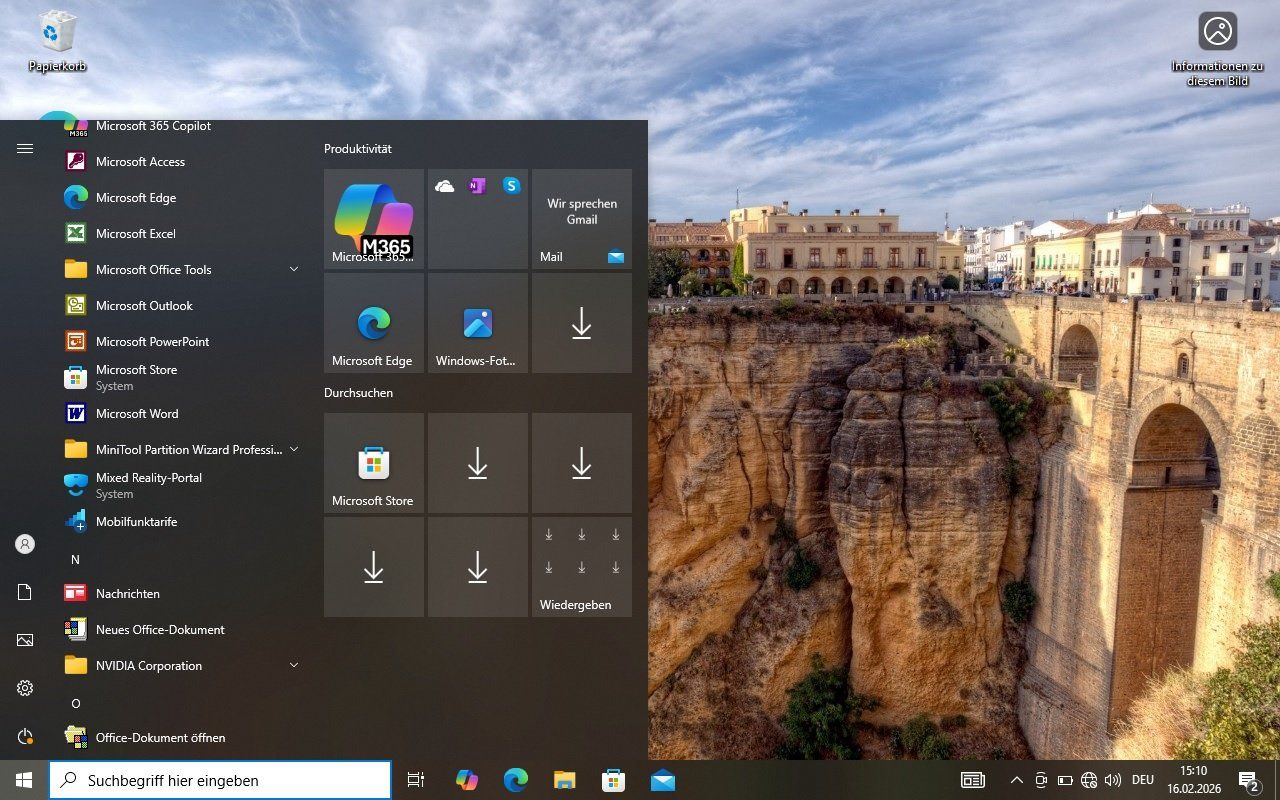Open Copilot from the taskbar
Viewport: 1280px width, 800px height.
click(x=466, y=780)
